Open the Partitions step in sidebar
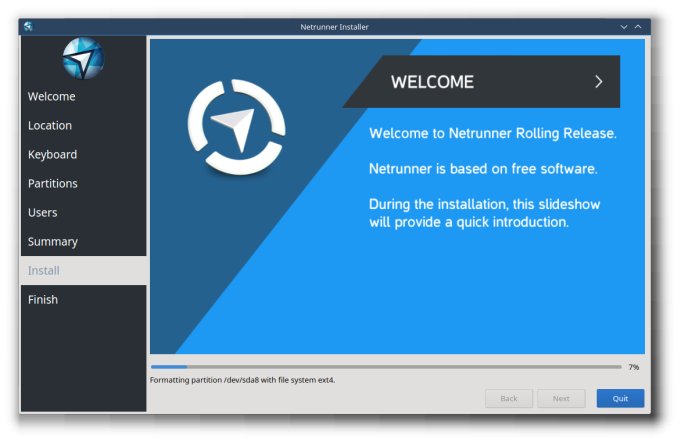This screenshot has height=443, width=680. coord(83,183)
